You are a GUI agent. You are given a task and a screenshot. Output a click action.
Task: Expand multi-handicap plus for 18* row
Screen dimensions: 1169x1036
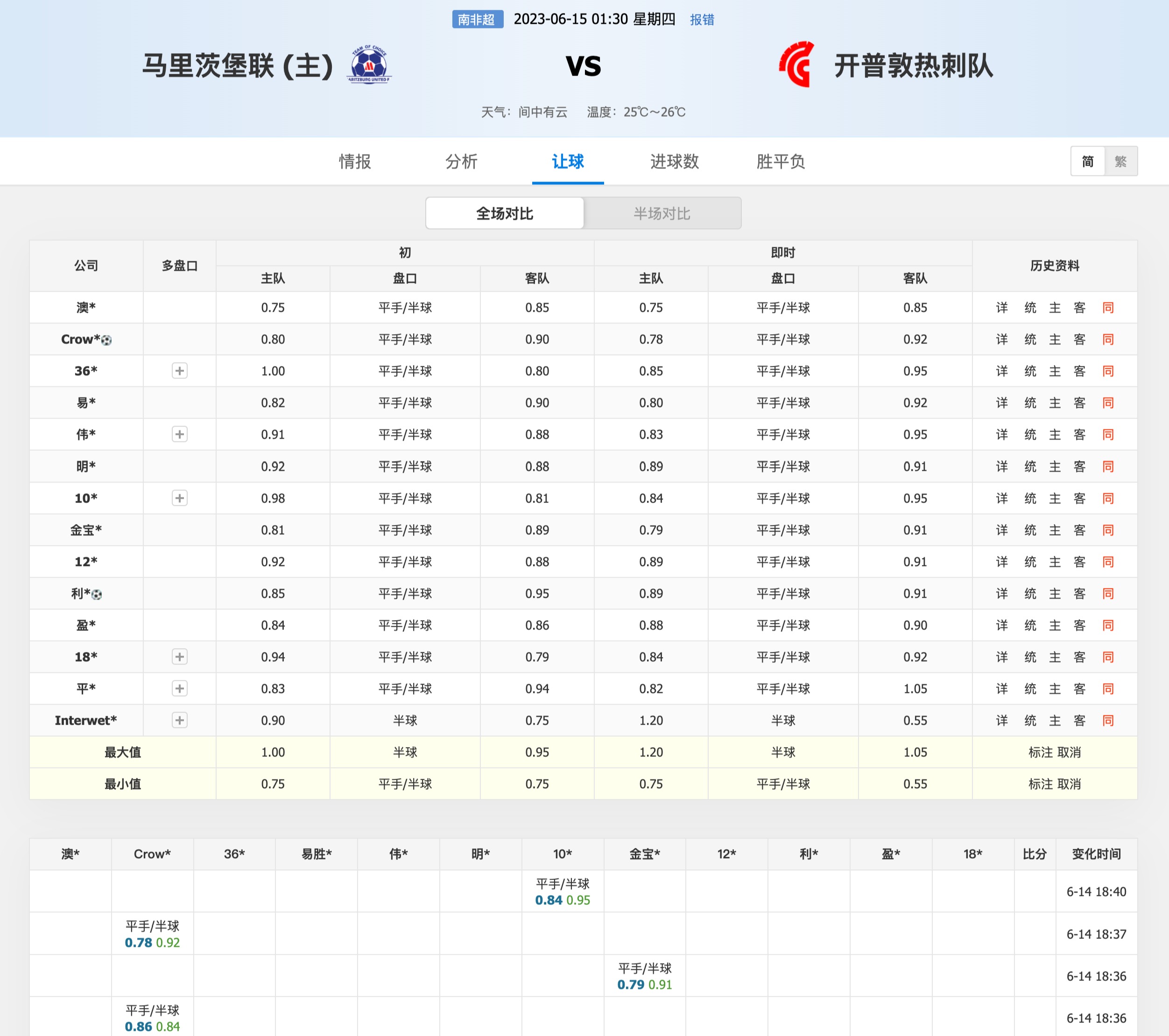coord(180,657)
